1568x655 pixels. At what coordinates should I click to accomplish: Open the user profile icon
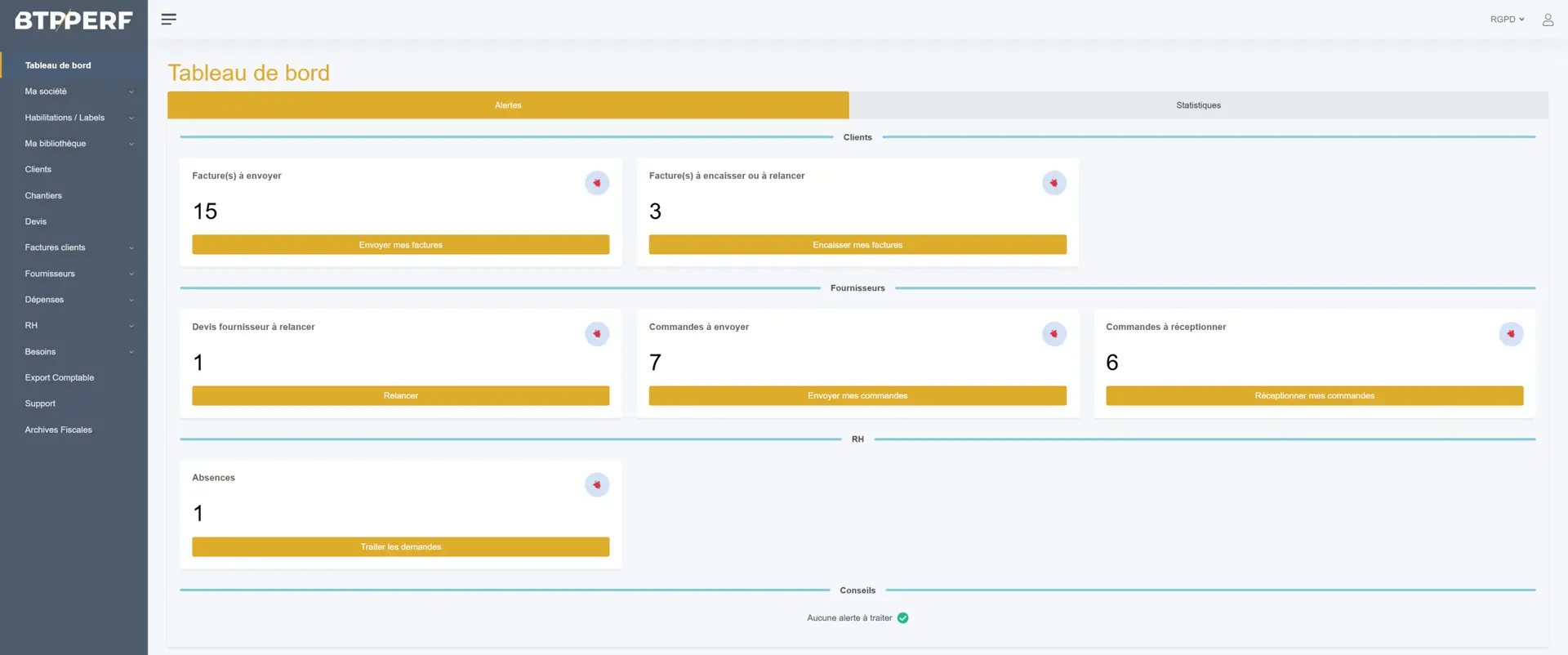[1548, 20]
